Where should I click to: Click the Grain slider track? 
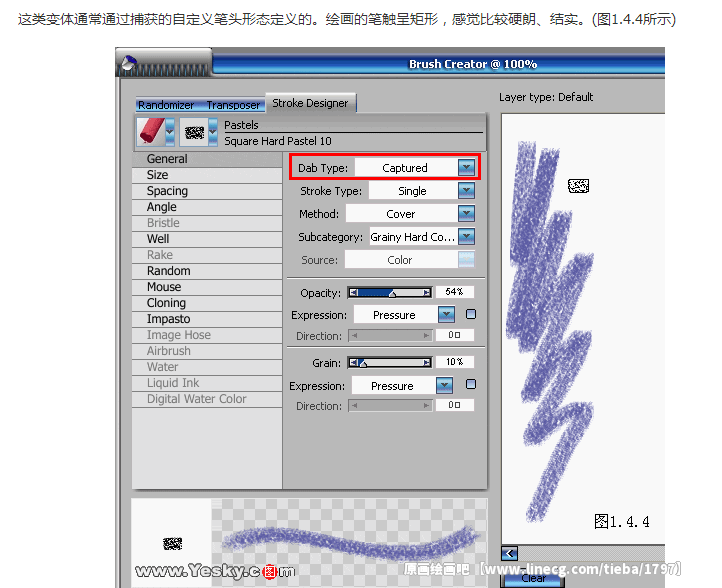click(x=390, y=363)
